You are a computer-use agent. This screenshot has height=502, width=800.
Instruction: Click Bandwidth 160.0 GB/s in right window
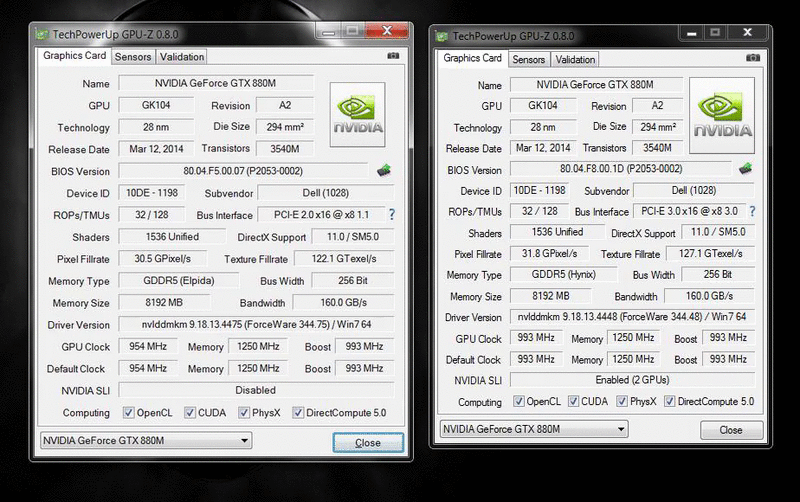tap(710, 296)
